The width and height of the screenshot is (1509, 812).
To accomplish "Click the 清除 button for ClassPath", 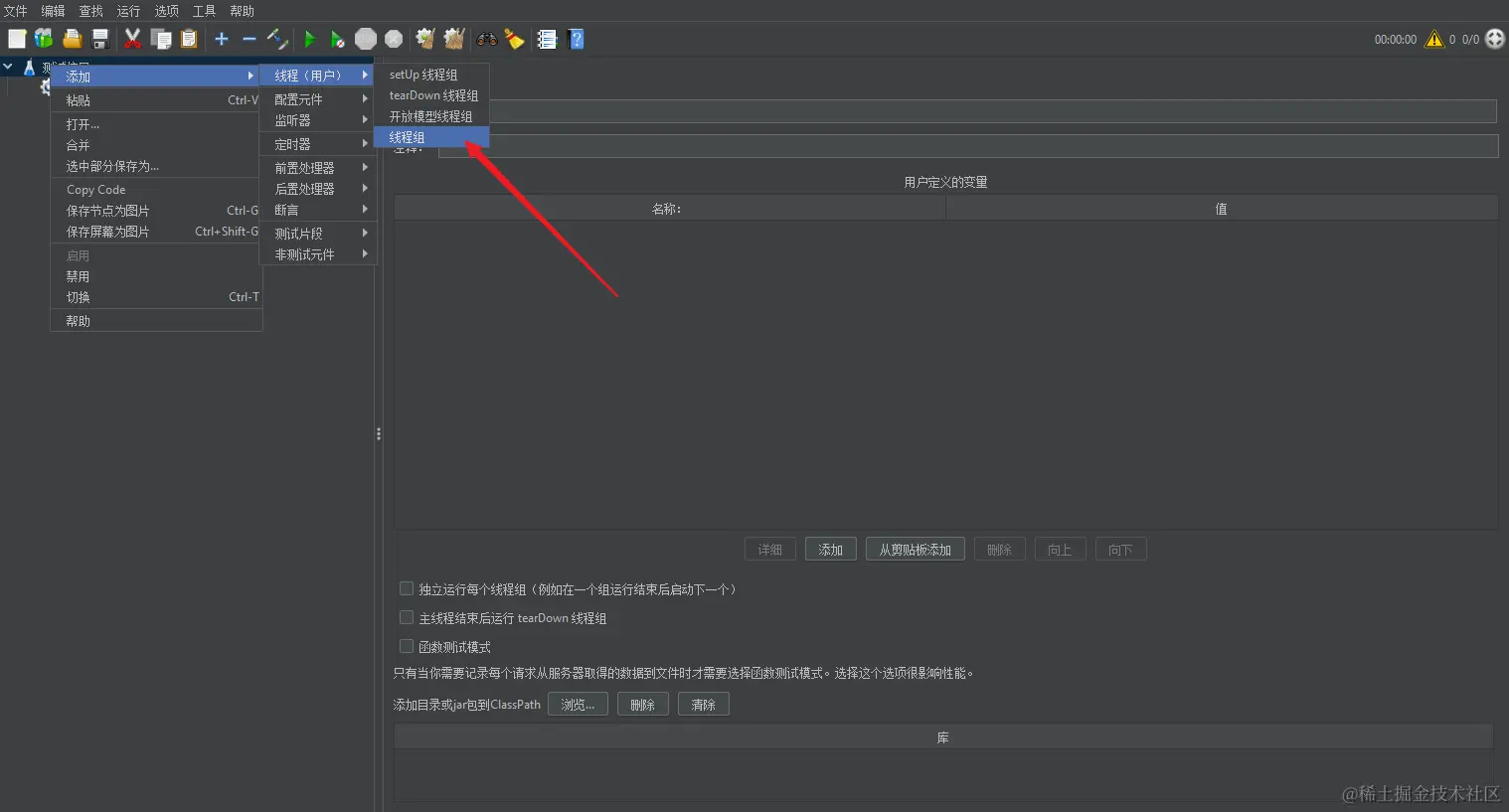I will (x=704, y=704).
